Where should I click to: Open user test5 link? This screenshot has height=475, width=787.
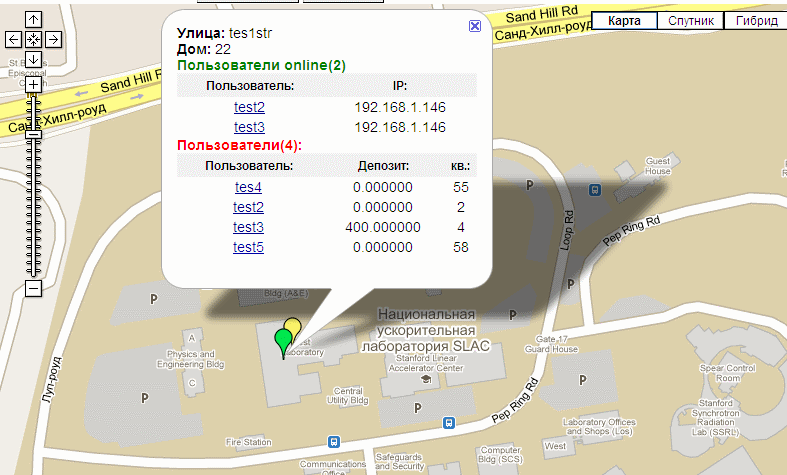(x=248, y=247)
